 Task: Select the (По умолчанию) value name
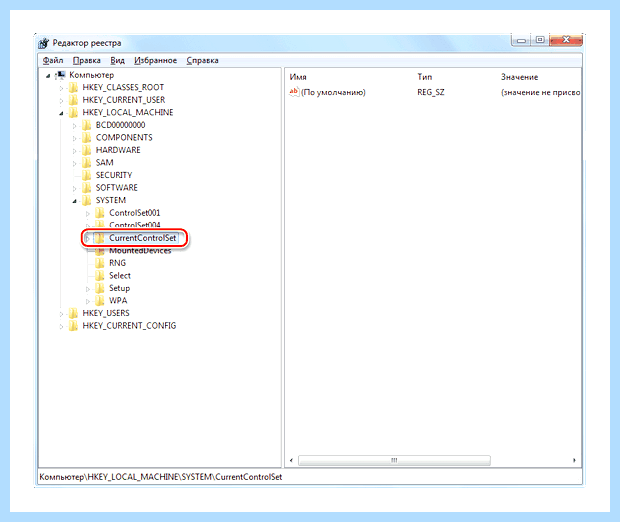click(333, 93)
